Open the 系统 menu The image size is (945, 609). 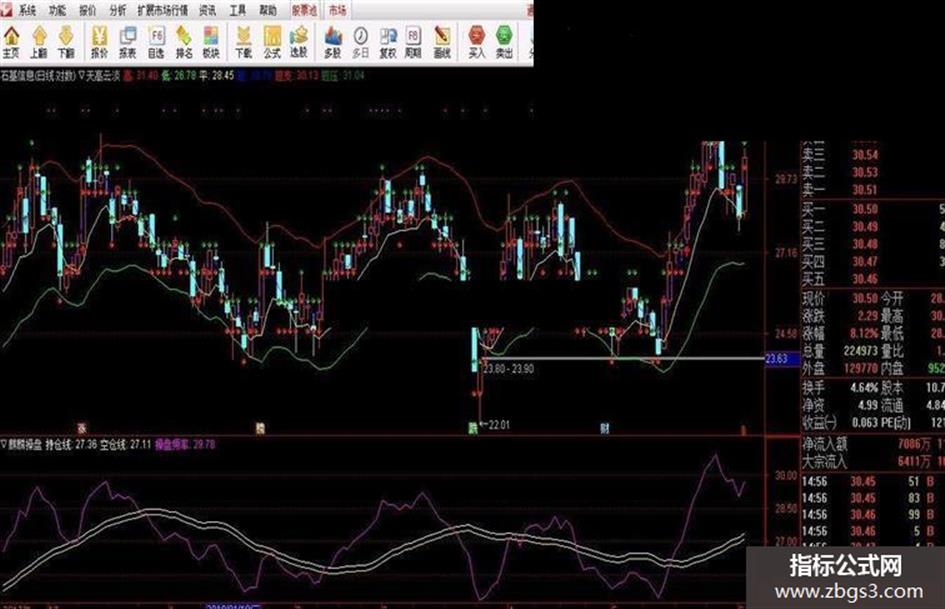point(27,10)
